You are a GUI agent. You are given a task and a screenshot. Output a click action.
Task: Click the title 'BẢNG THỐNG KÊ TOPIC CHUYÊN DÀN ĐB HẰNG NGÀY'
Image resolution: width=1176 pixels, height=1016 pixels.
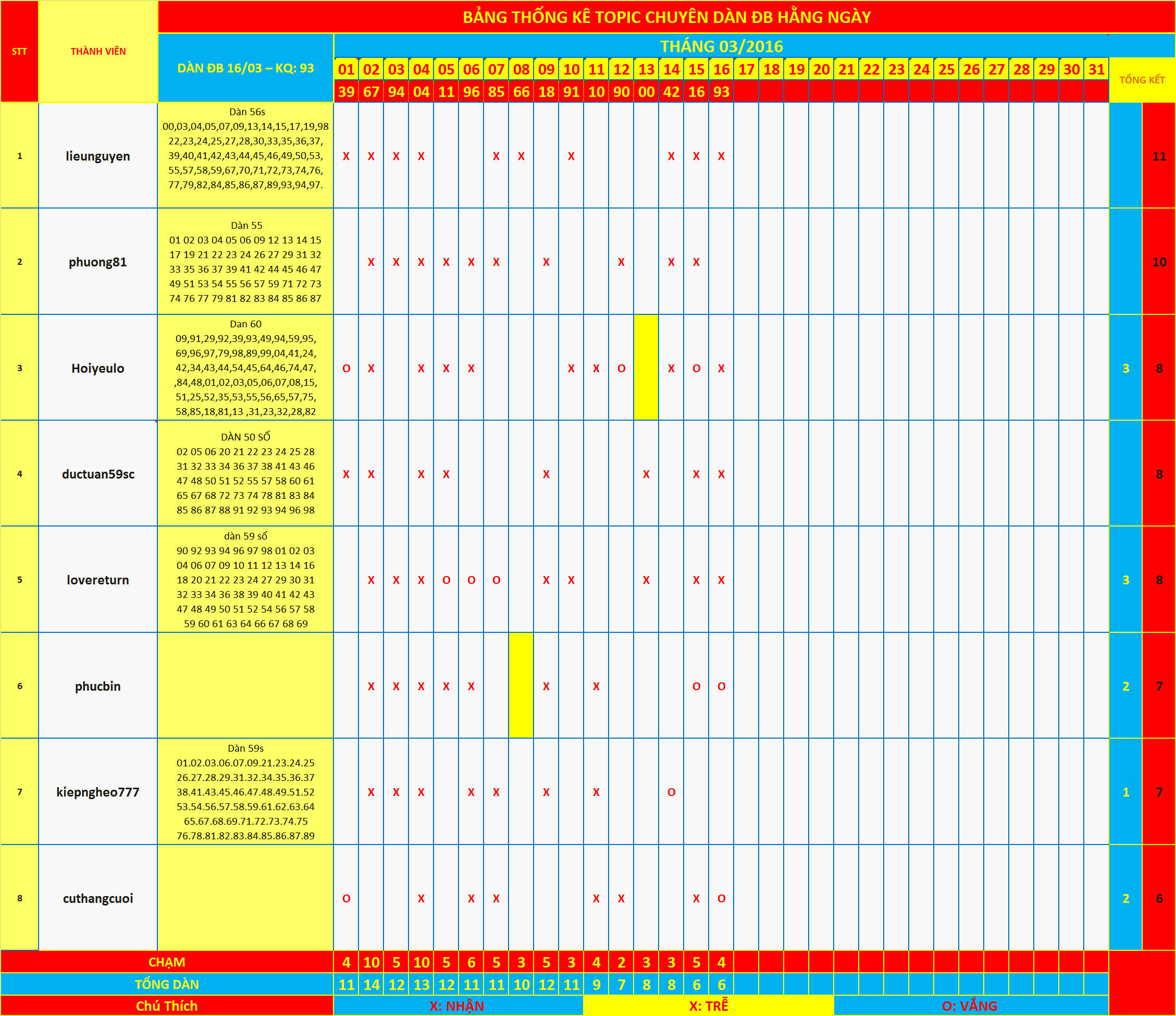666,17
